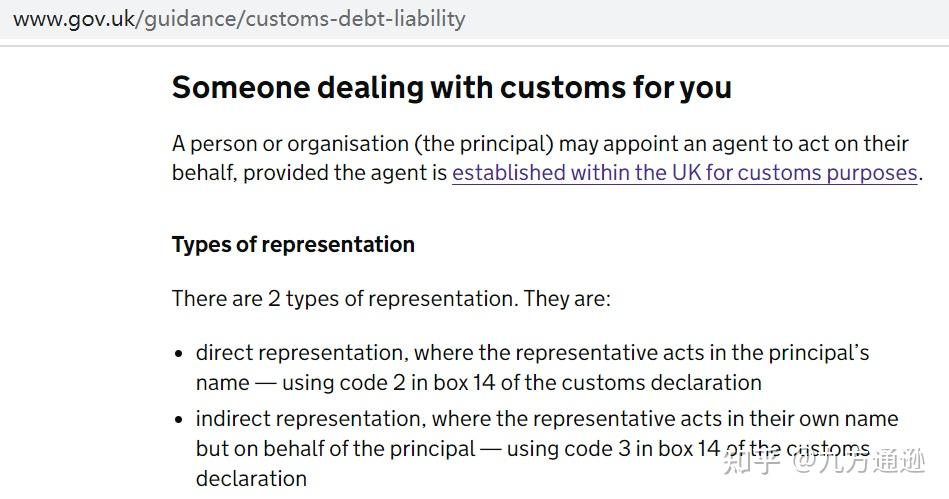This screenshot has height=499, width=949.
Task: Click the bullet dot before "indirect representation"
Action: click(x=179, y=420)
